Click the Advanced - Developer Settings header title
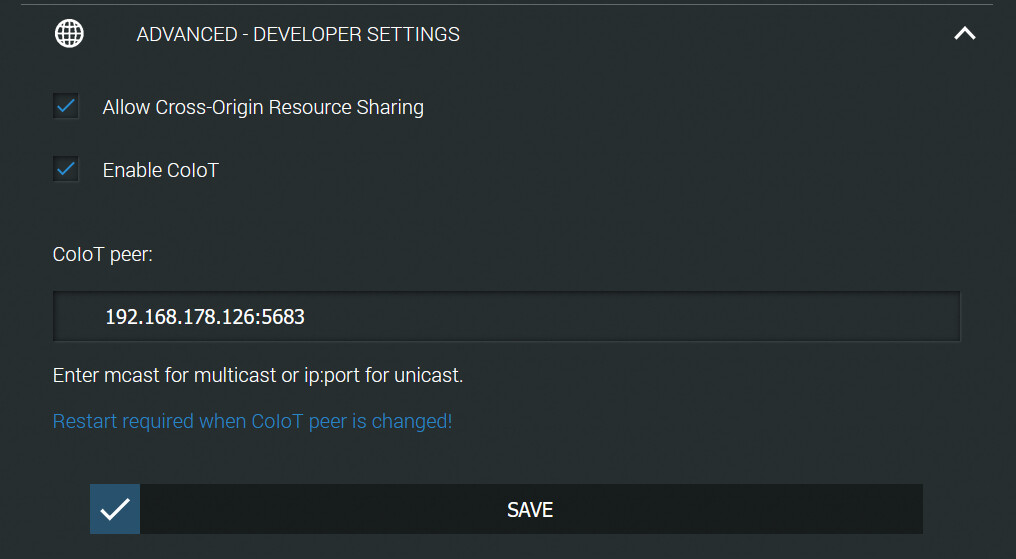Screen dimensions: 1016x559 tap(298, 34)
